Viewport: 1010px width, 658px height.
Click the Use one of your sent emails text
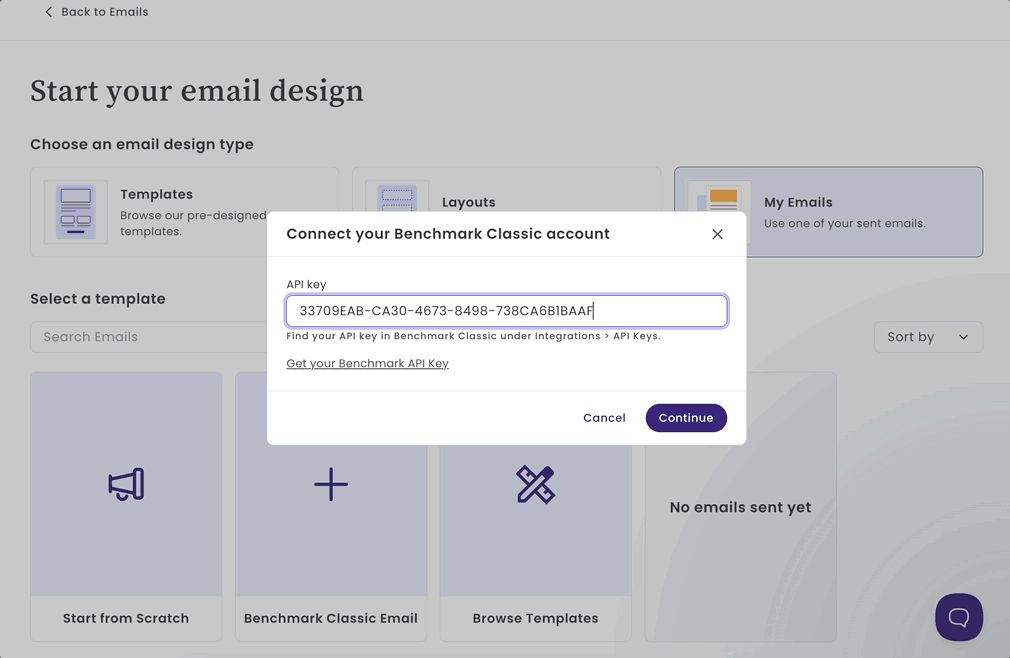(x=844, y=223)
